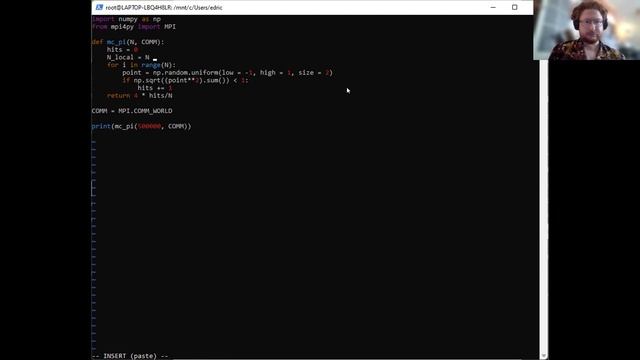Click the 'return 4 * hits/N' line
The width and height of the screenshot is (640, 360).
click(140, 96)
